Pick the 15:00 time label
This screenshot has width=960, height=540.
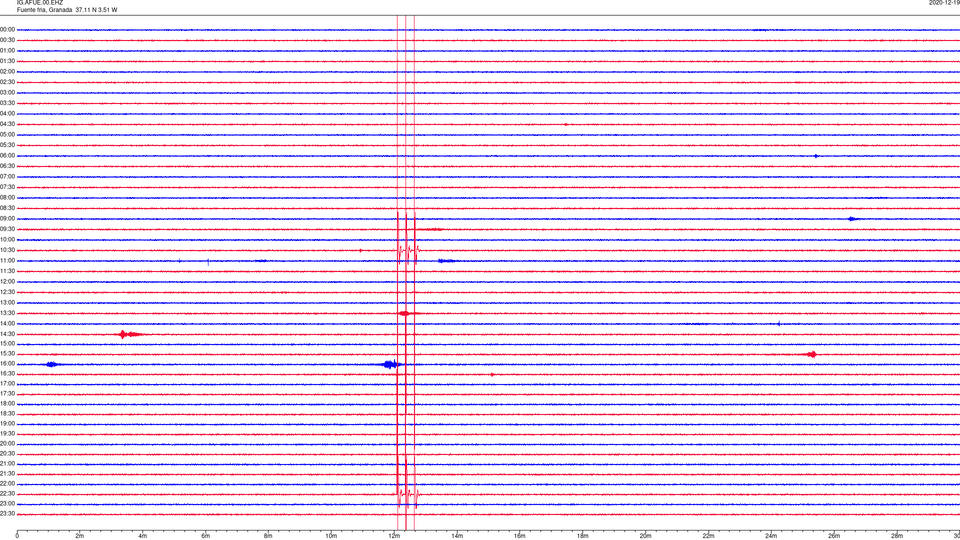7,343
